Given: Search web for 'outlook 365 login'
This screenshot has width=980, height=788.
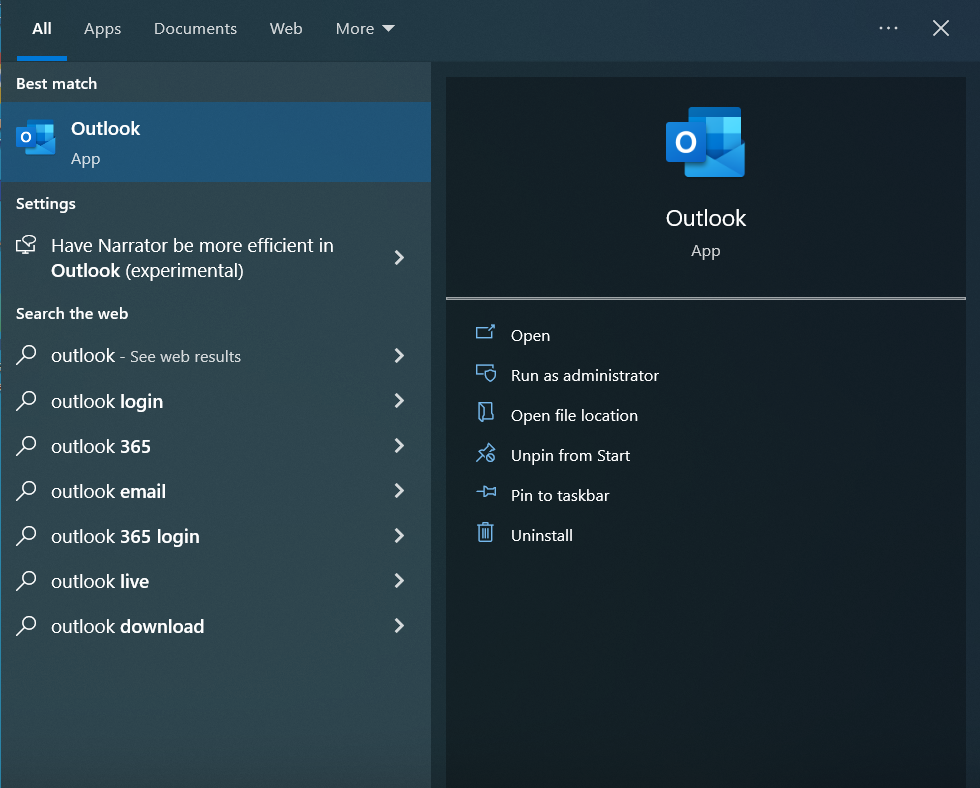Looking at the screenshot, I should (x=216, y=536).
